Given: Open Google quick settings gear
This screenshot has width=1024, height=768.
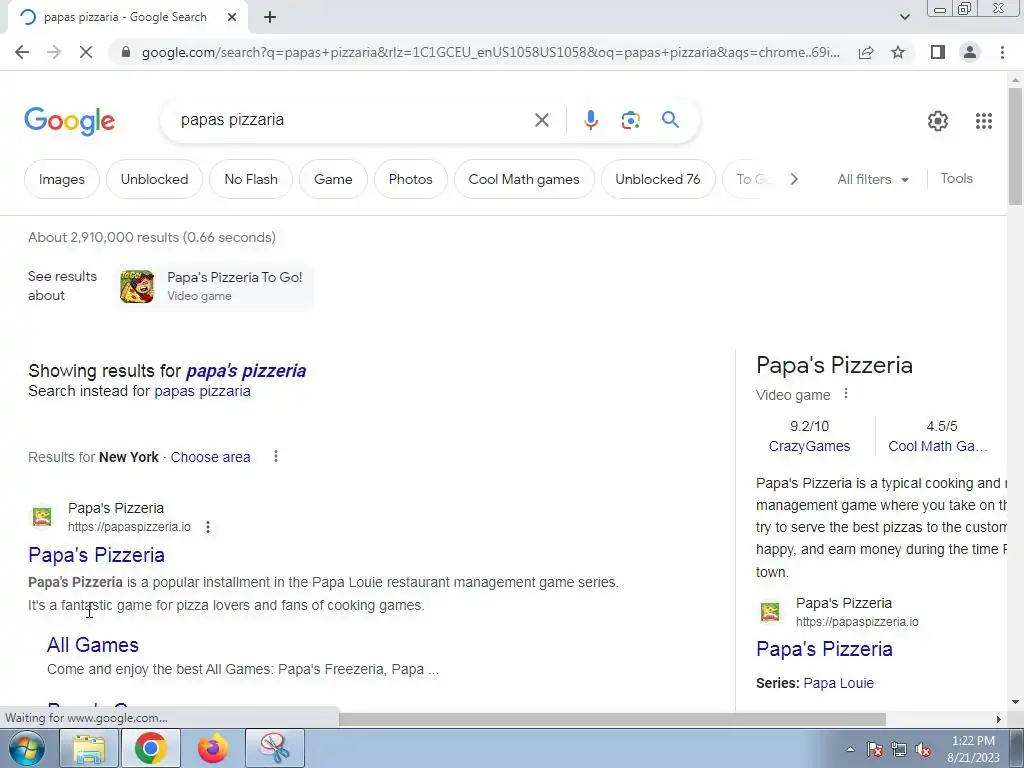Looking at the screenshot, I should pos(938,121).
